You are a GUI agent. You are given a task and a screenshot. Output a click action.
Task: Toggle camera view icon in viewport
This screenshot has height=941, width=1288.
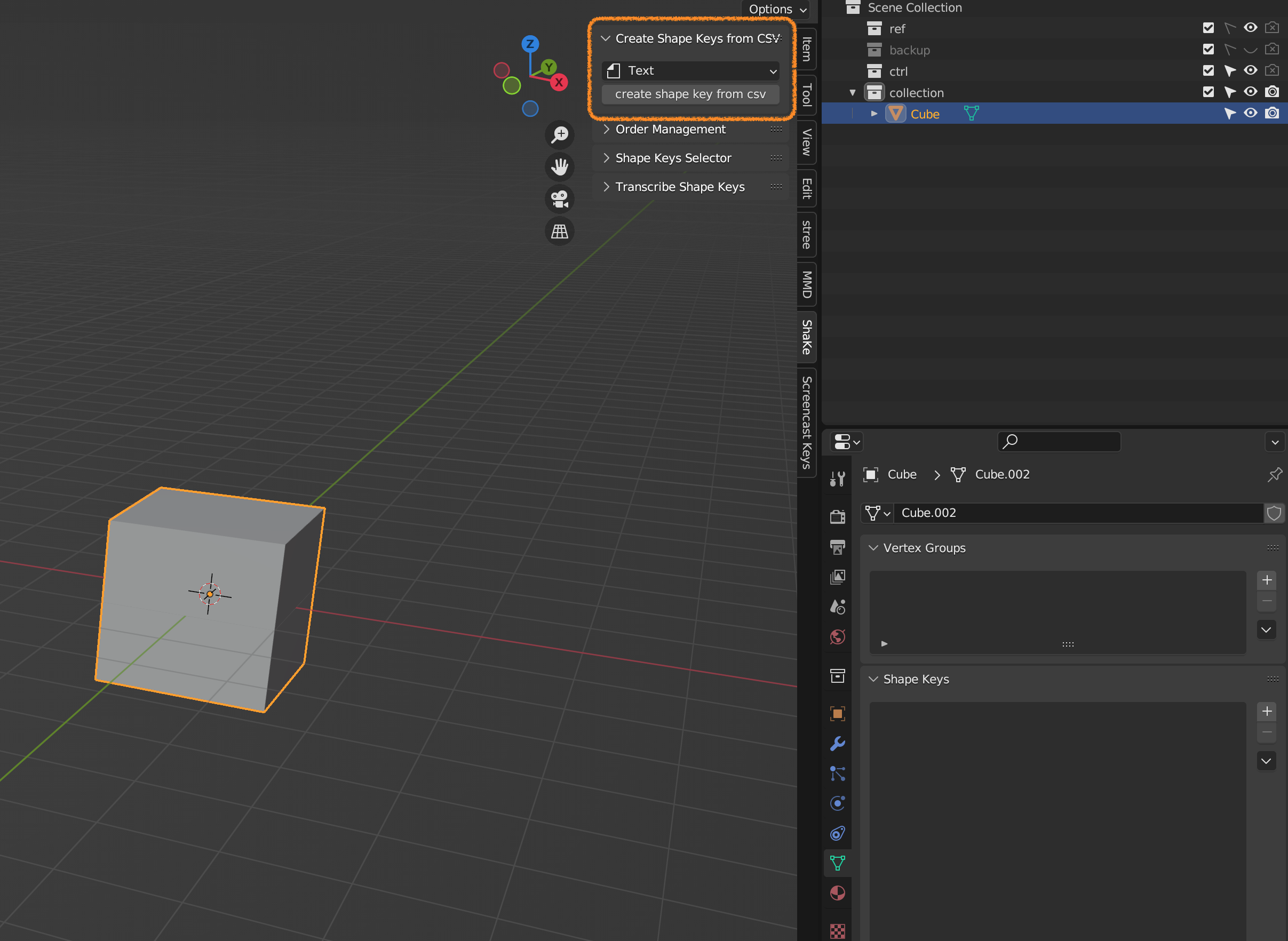tap(559, 199)
